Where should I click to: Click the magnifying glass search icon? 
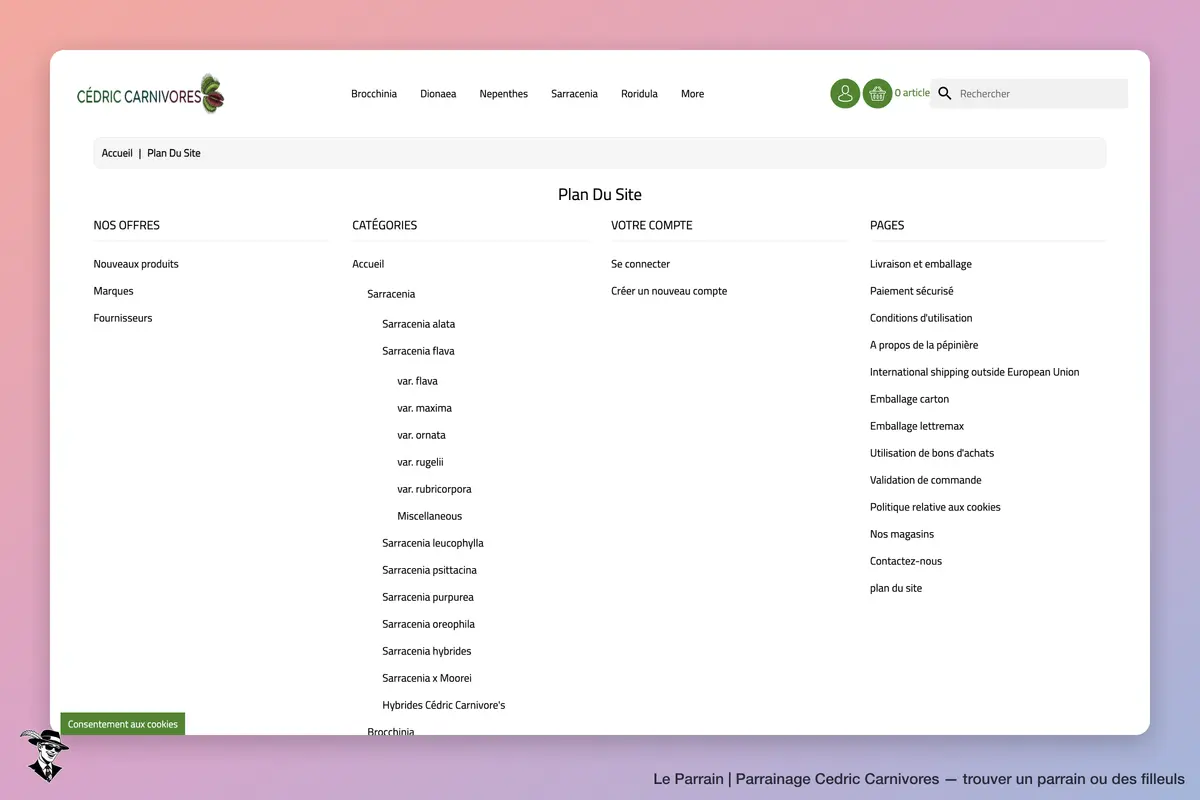(945, 94)
